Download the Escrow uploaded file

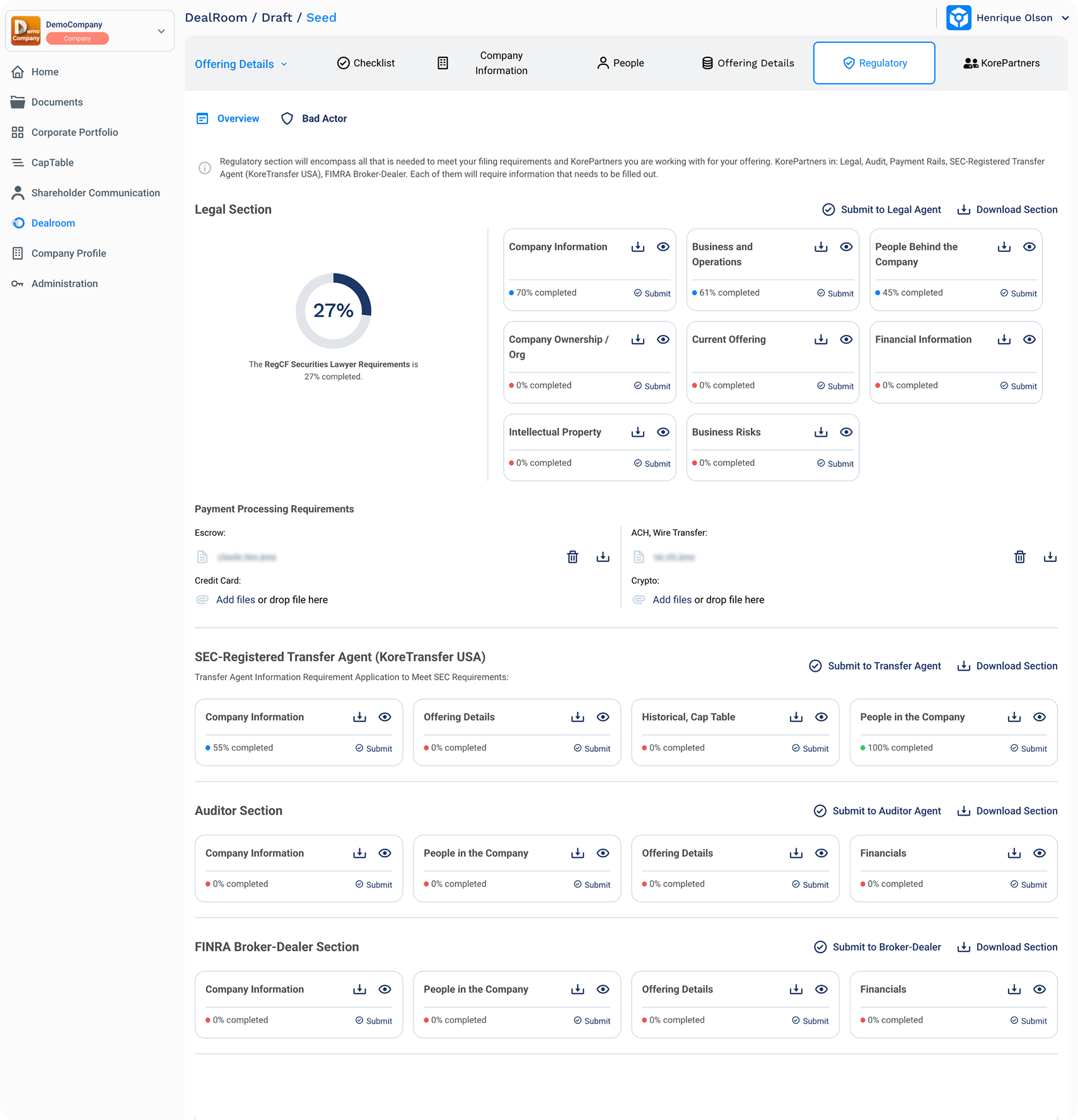603,557
